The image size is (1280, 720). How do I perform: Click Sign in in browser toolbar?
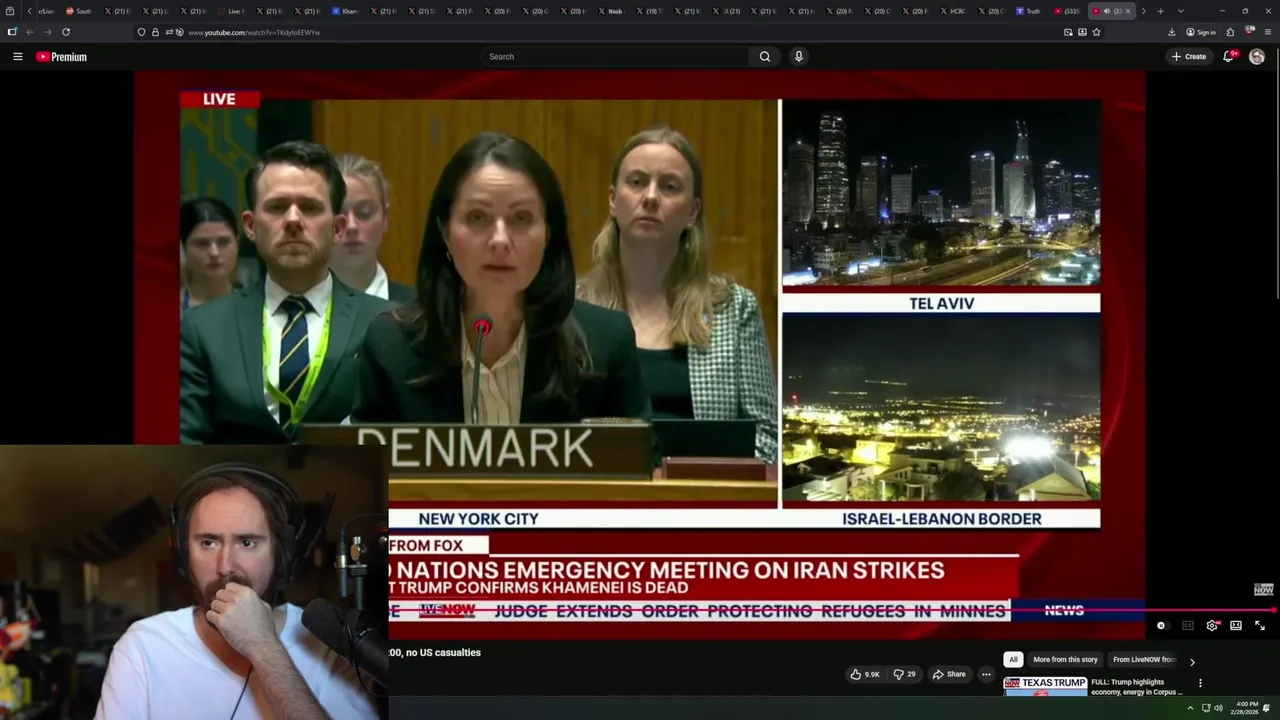[x=1201, y=32]
